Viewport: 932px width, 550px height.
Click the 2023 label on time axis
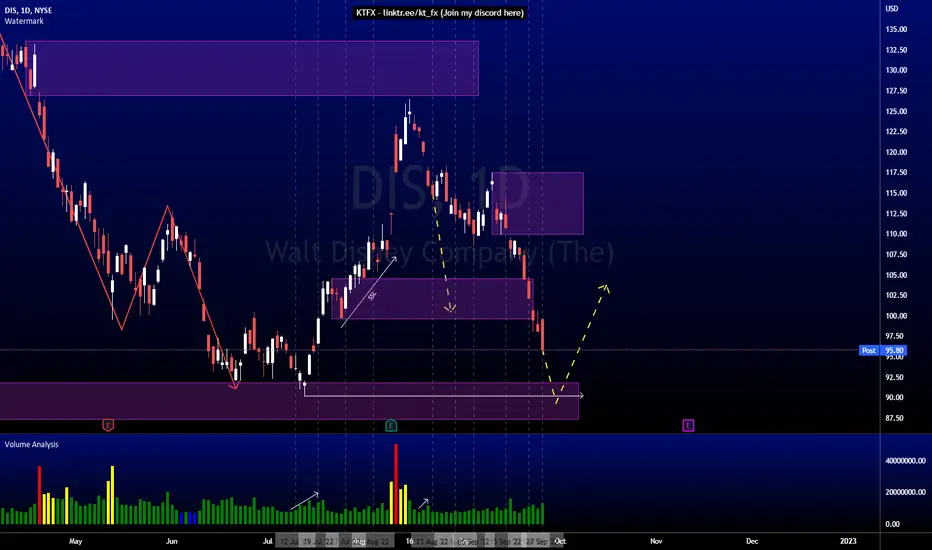[x=848, y=541]
